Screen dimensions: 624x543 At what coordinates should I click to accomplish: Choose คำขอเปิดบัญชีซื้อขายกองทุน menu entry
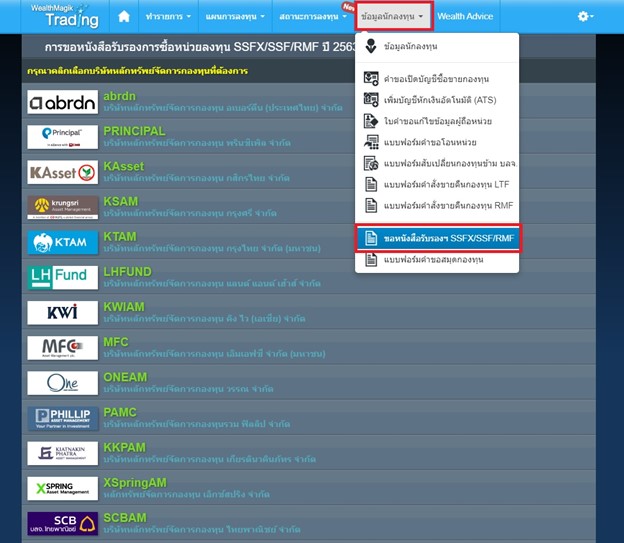point(437,78)
